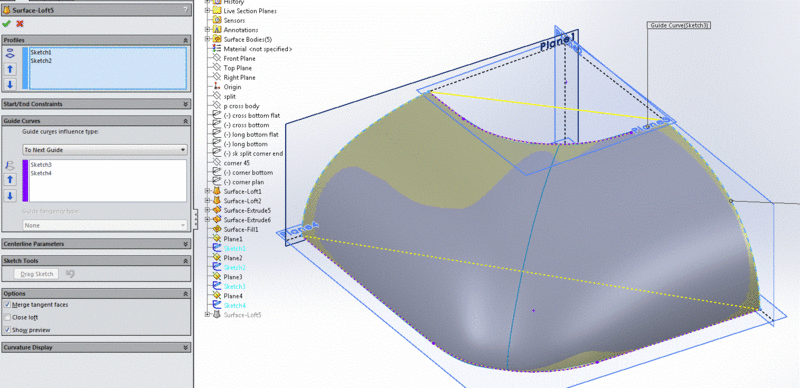Move guide curve up in Guide Curves
The width and height of the screenshot is (800, 388).
(x=10, y=180)
